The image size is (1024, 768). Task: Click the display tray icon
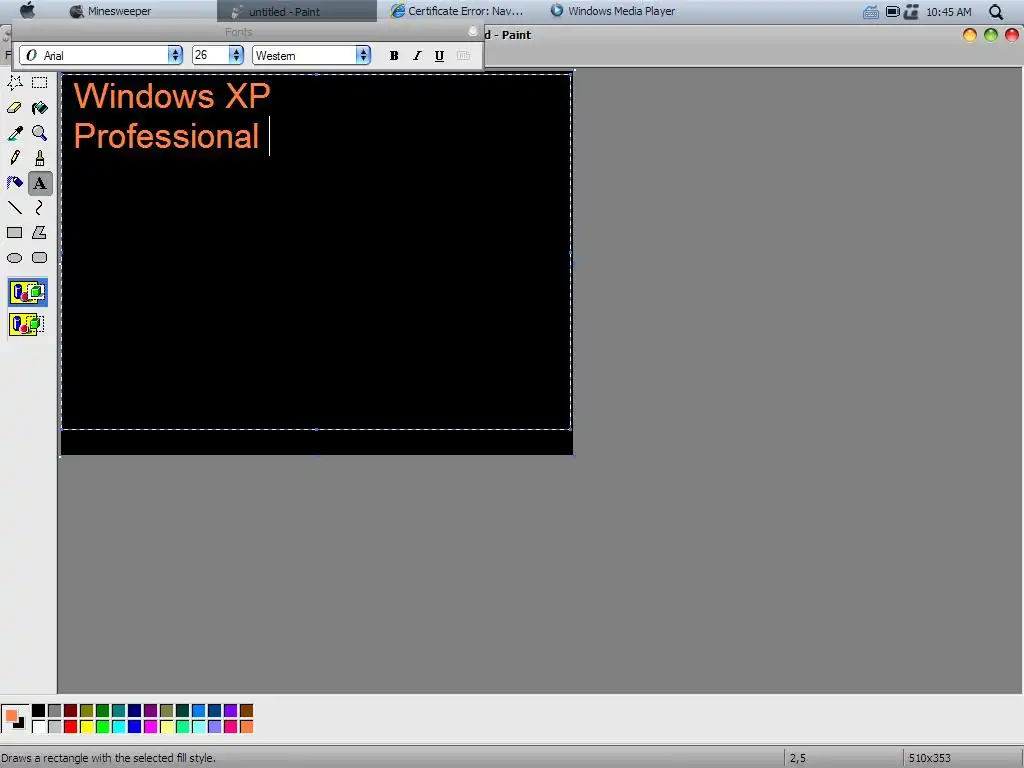point(893,12)
